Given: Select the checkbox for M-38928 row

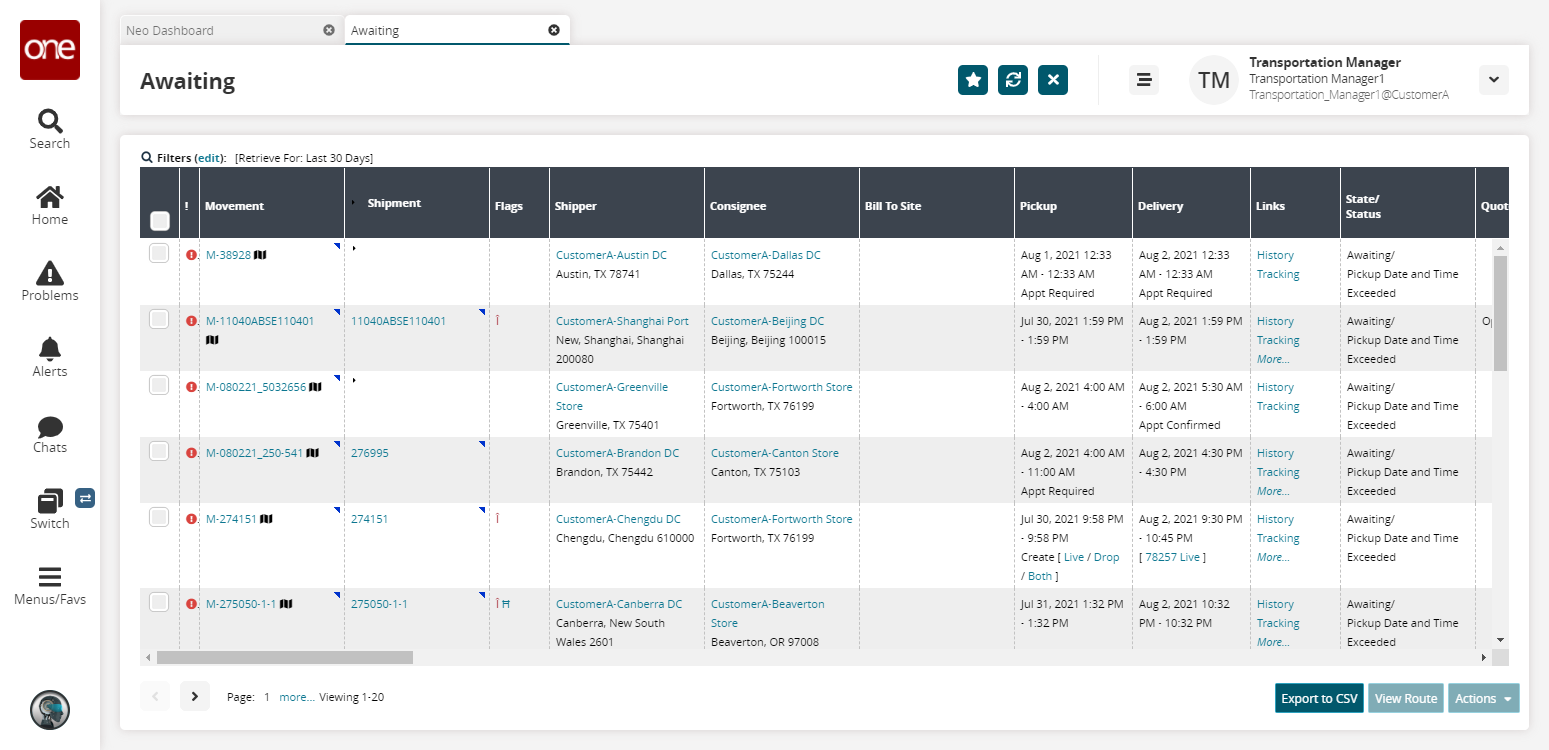Looking at the screenshot, I should 159,254.
